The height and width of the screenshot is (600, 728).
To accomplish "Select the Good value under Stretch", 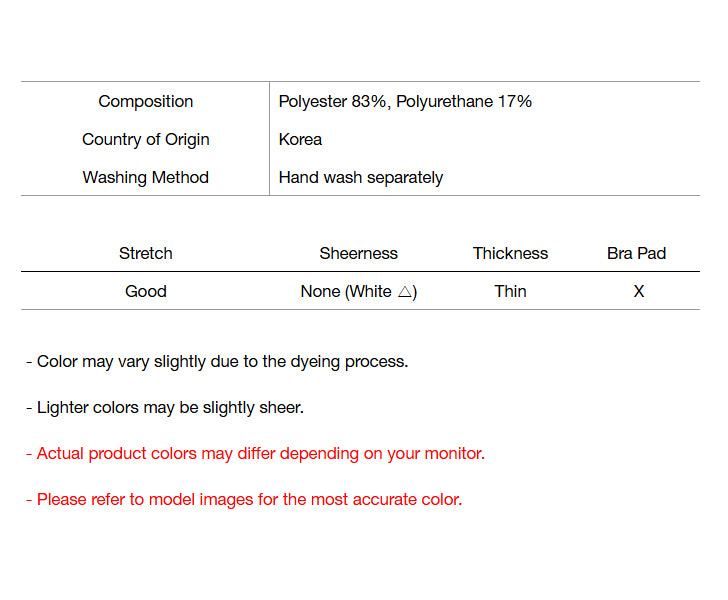I will tap(146, 292).
